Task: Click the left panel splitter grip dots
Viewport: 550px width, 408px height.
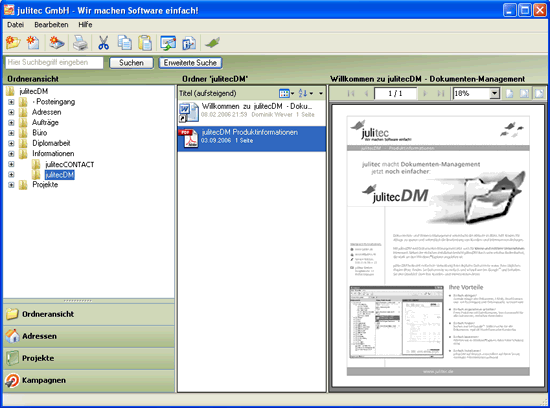Action: pyautogui.click(x=78, y=301)
